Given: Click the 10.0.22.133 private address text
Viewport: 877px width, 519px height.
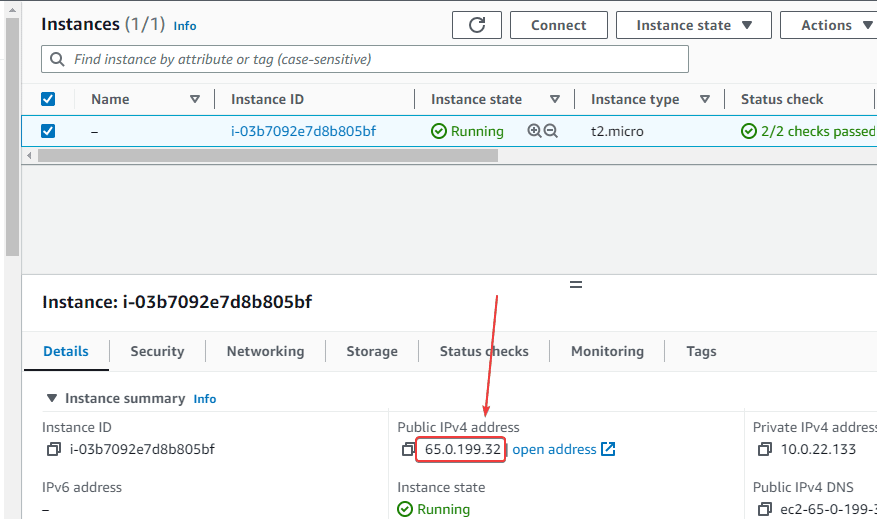Looking at the screenshot, I should 818,449.
